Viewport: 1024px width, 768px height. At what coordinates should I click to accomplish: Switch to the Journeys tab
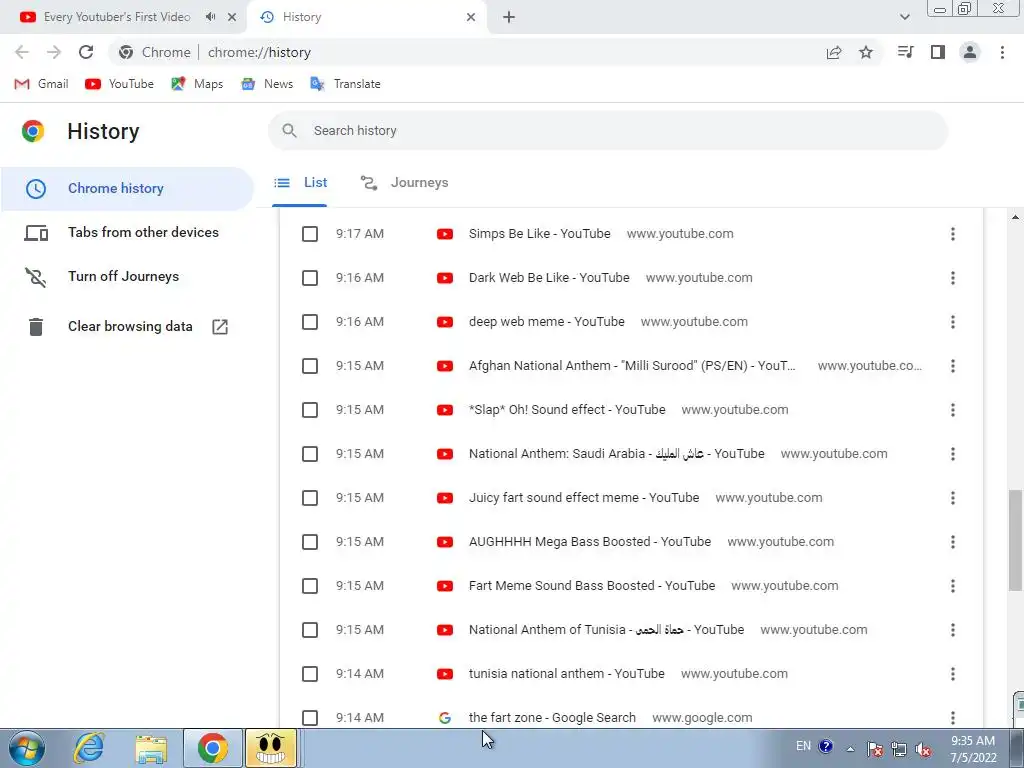tap(404, 183)
